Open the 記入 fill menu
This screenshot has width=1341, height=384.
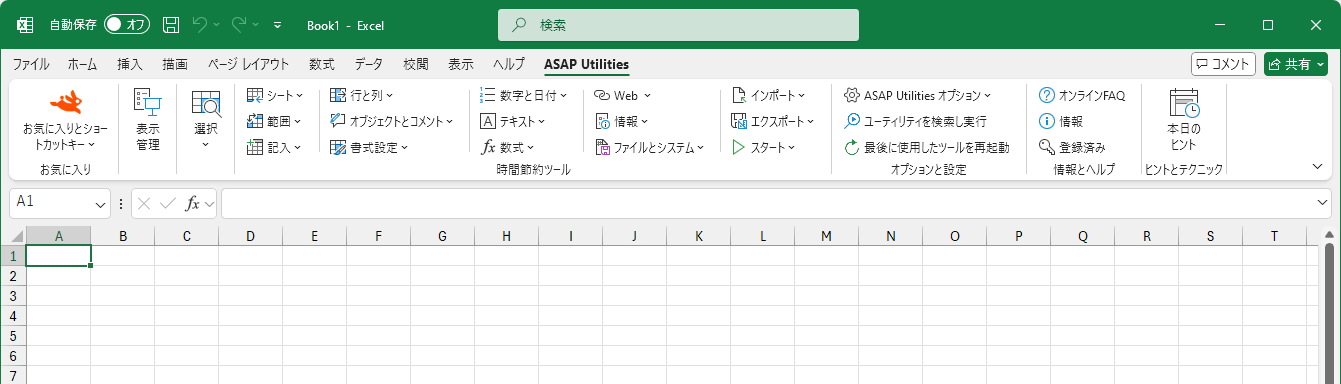274,147
